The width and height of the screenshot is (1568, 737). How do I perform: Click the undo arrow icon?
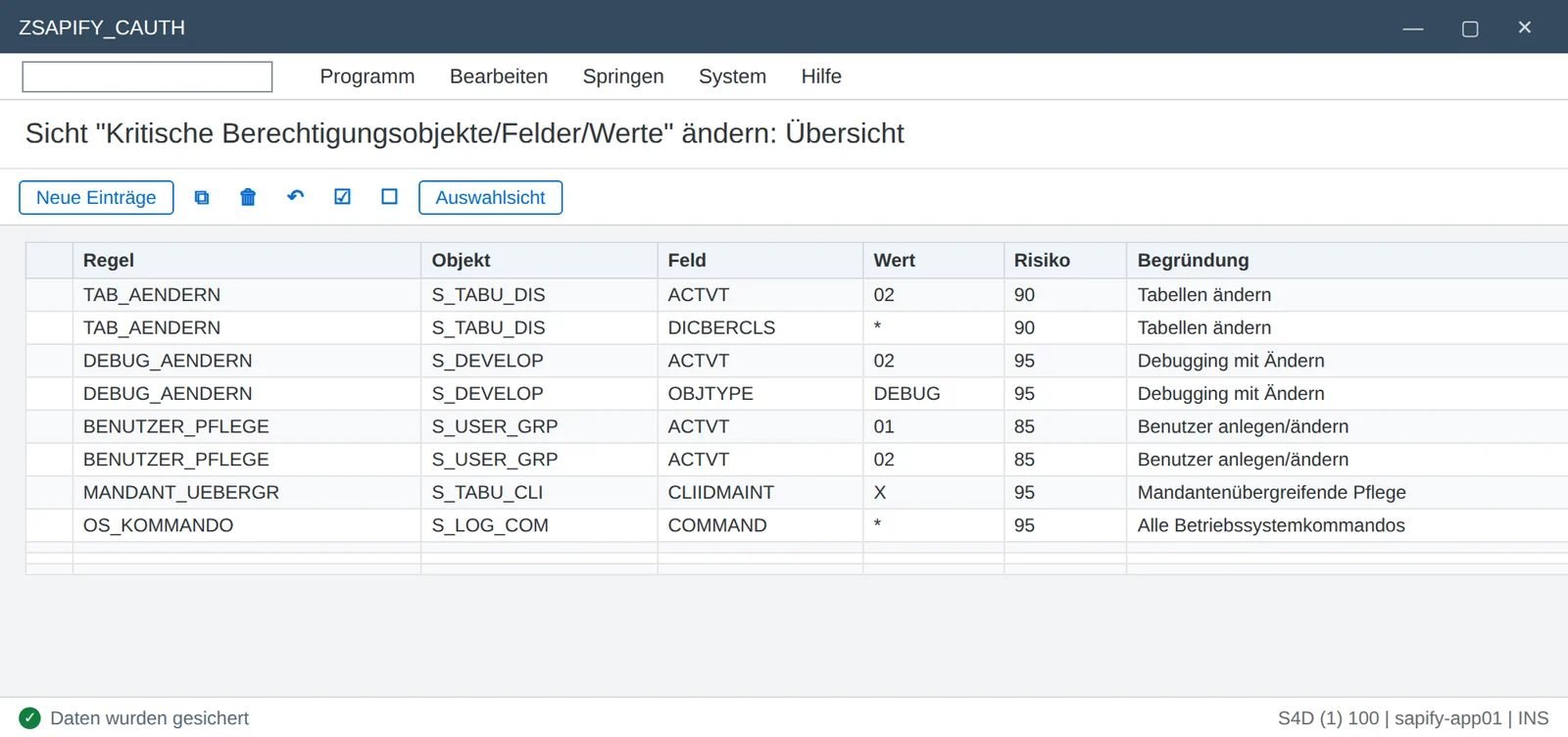click(295, 197)
